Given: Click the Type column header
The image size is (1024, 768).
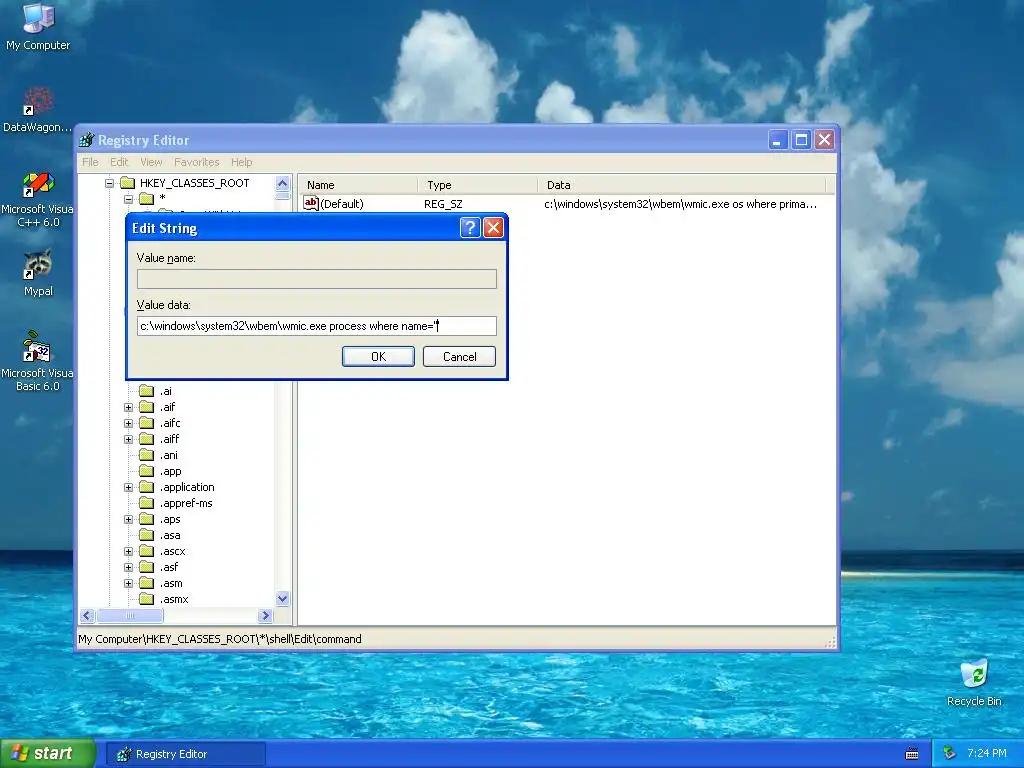Looking at the screenshot, I should (x=477, y=185).
